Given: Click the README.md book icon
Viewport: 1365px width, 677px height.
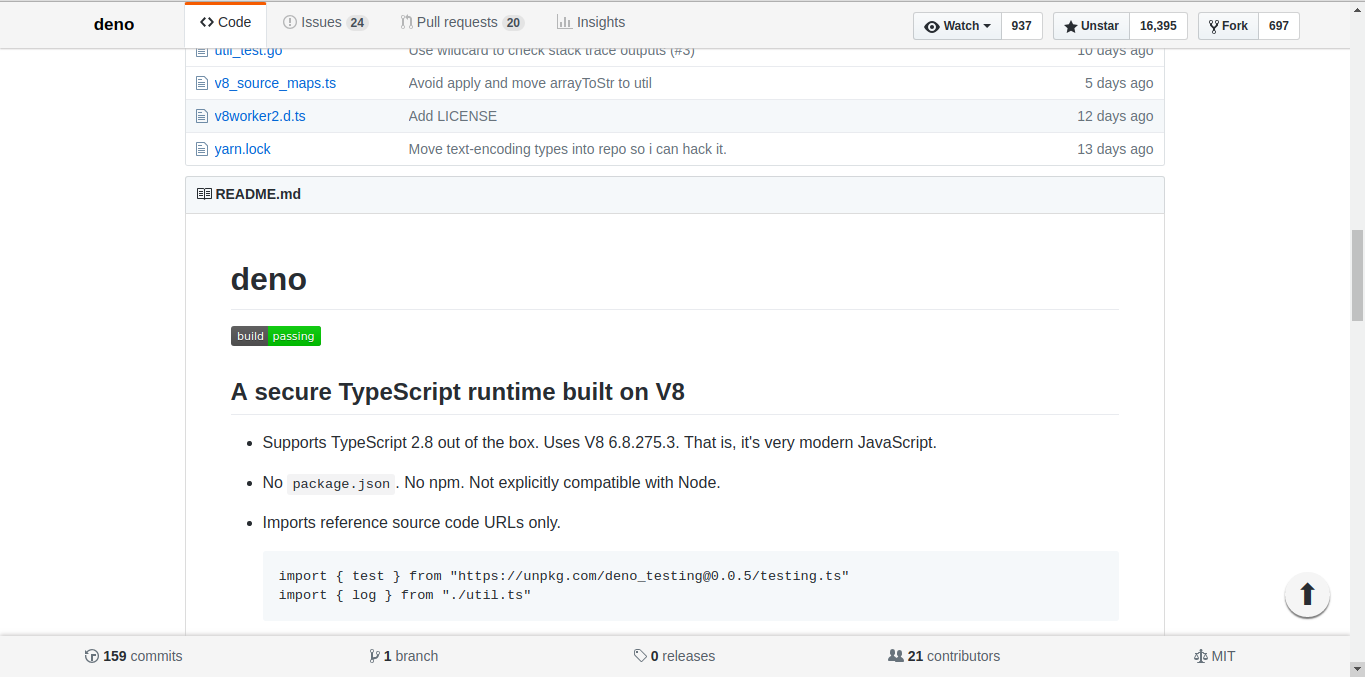Looking at the screenshot, I should [x=204, y=194].
